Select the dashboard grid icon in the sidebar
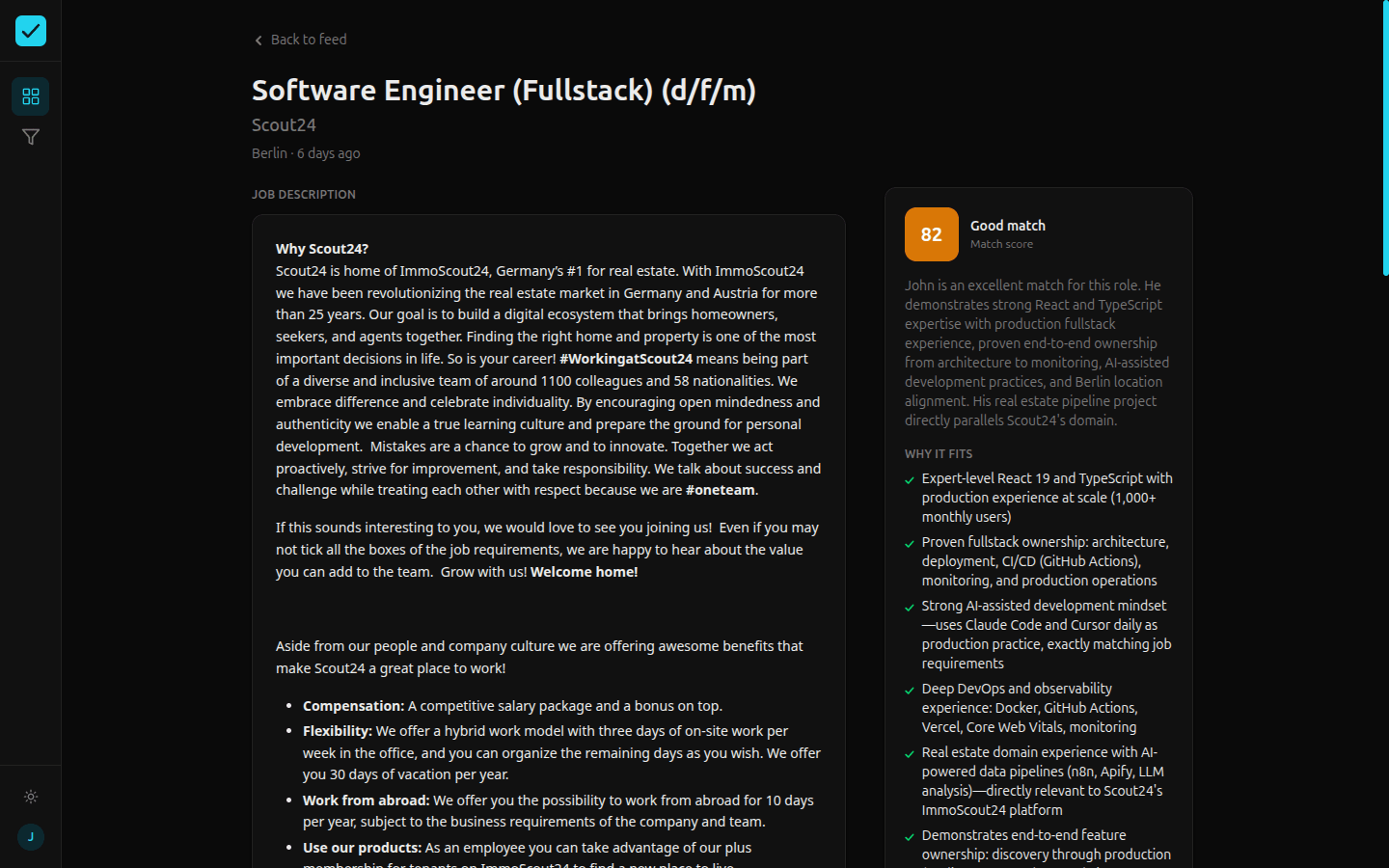 pyautogui.click(x=30, y=96)
